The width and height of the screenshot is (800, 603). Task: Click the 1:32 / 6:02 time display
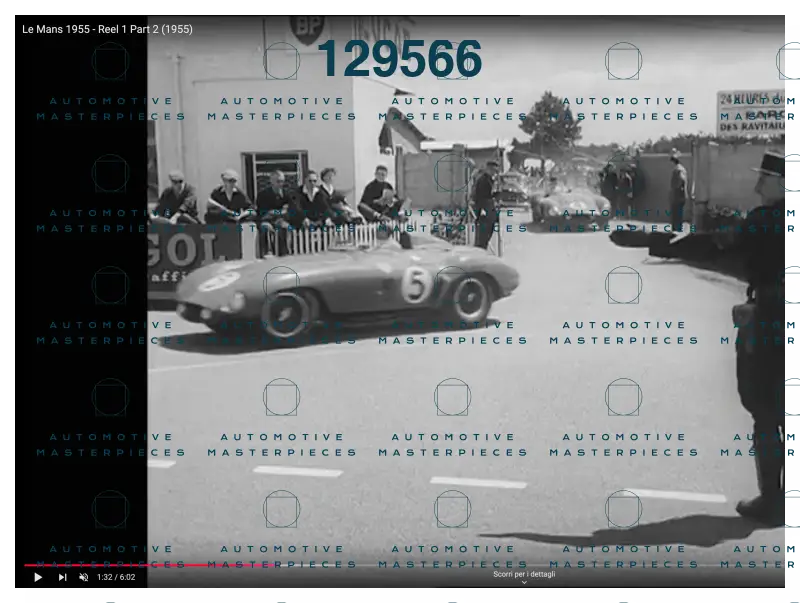[116, 577]
